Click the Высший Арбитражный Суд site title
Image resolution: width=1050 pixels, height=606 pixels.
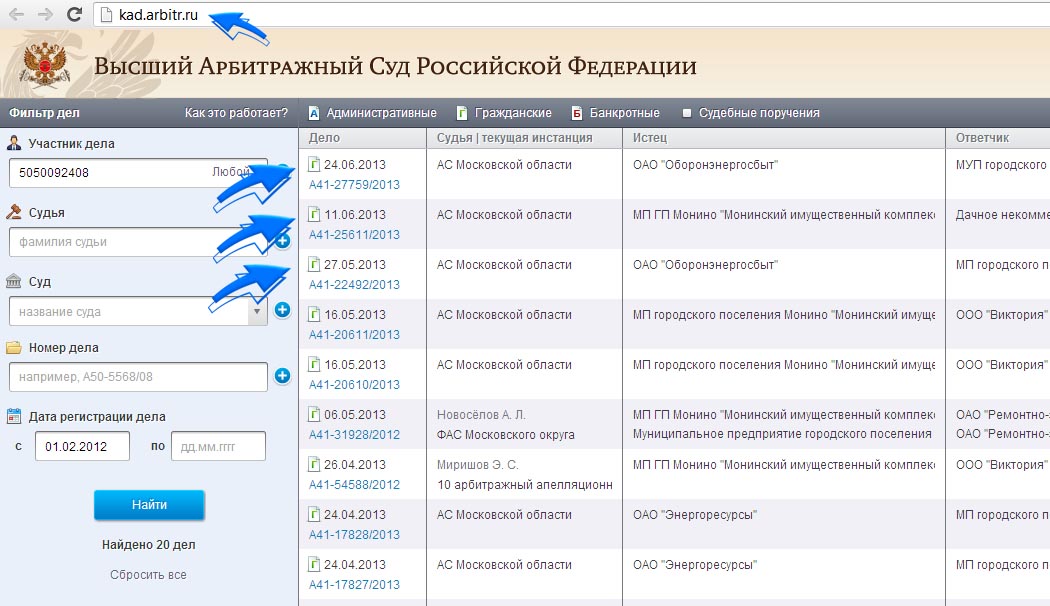coord(395,66)
